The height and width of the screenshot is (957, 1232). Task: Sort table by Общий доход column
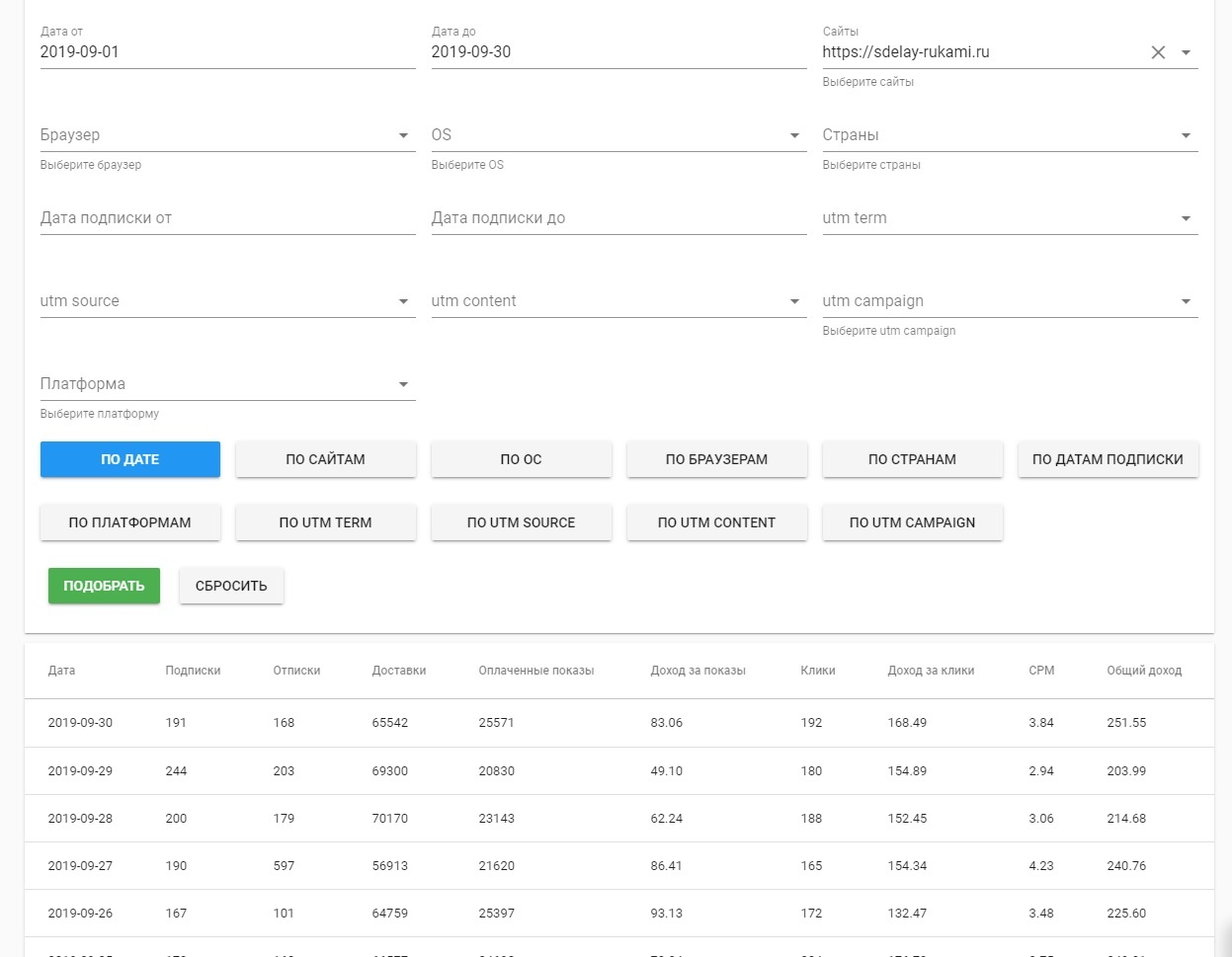click(x=1143, y=671)
